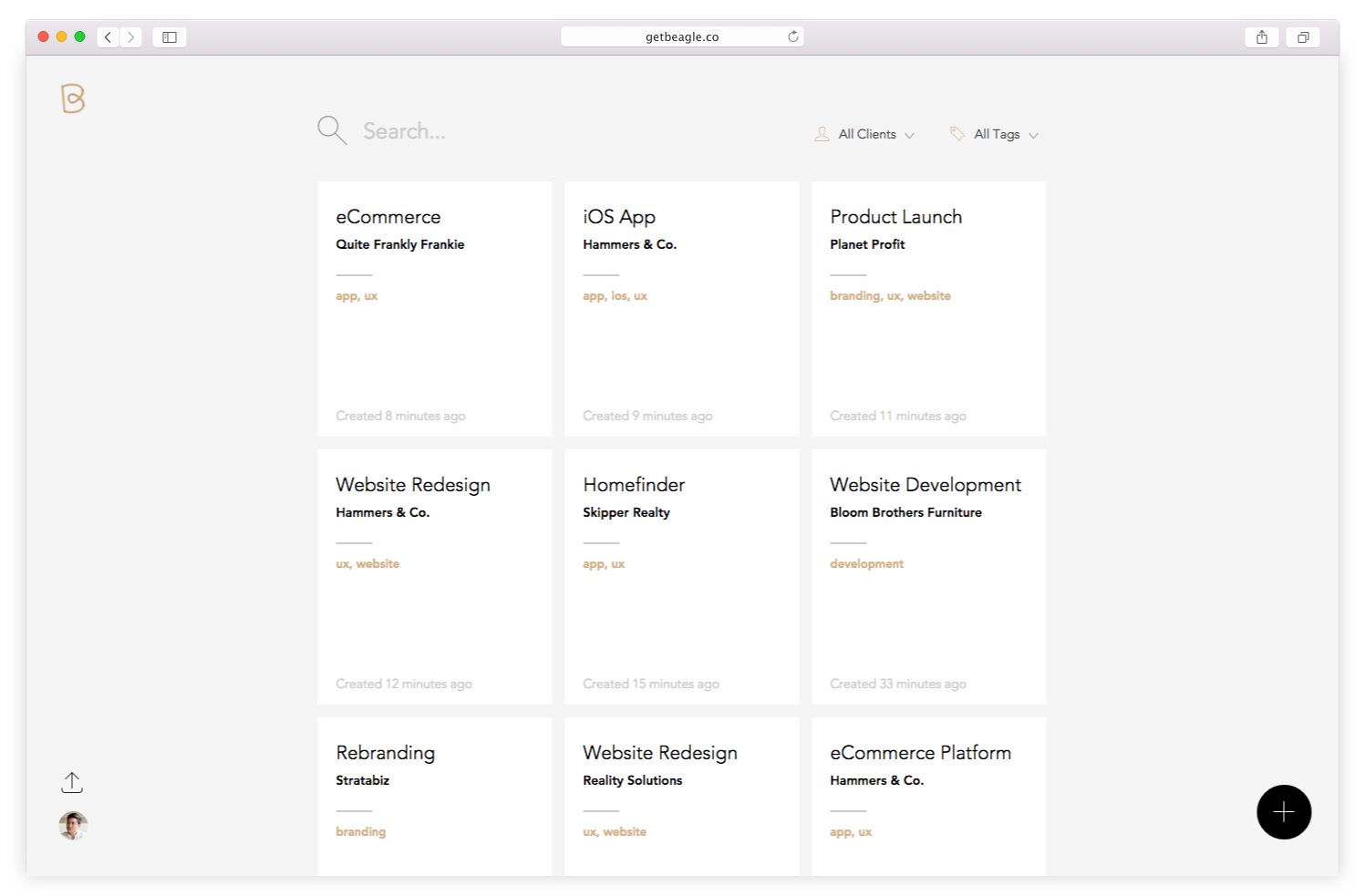The width and height of the screenshot is (1365, 896).
Task: Click 'Created 33 minutes ago' text
Action: [x=898, y=684]
